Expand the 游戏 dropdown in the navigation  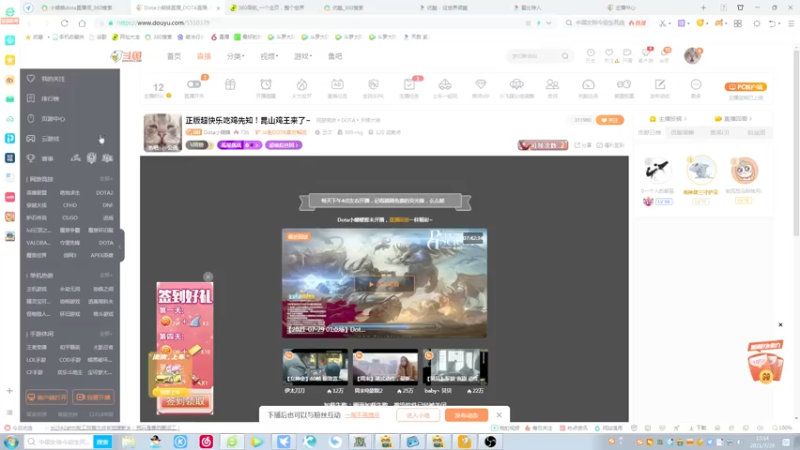pyautogui.click(x=303, y=56)
